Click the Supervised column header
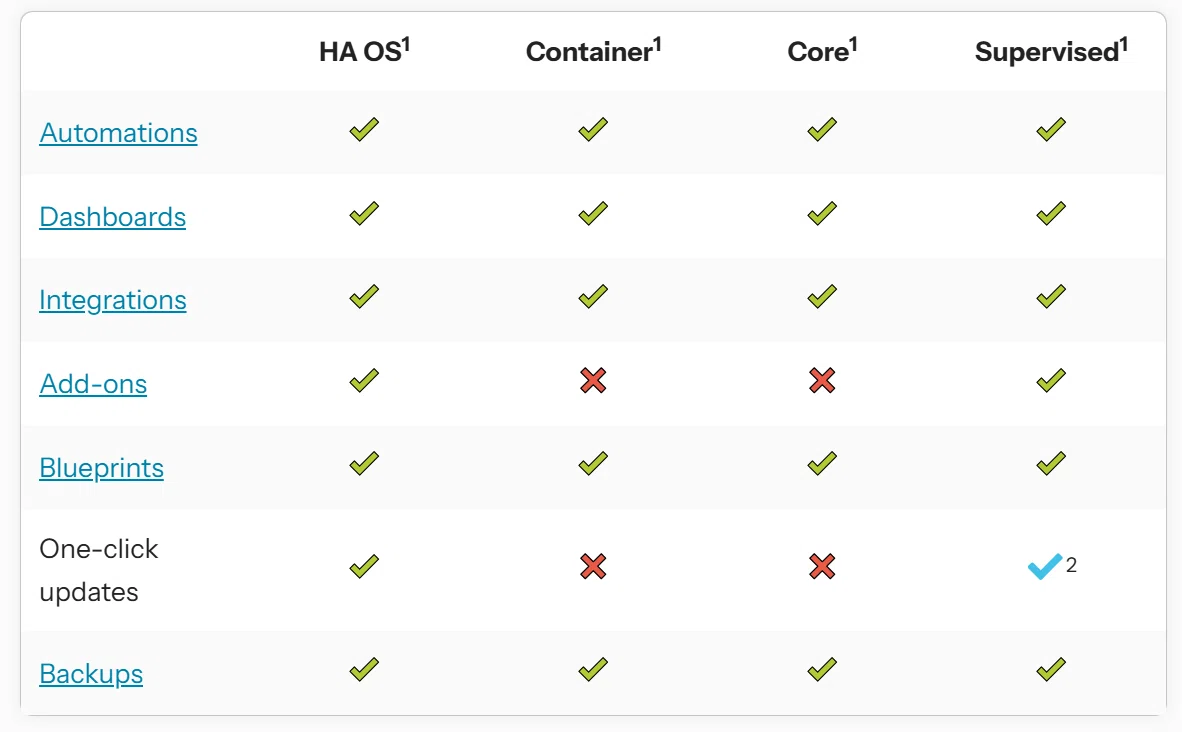The image size is (1182, 732). [1051, 51]
